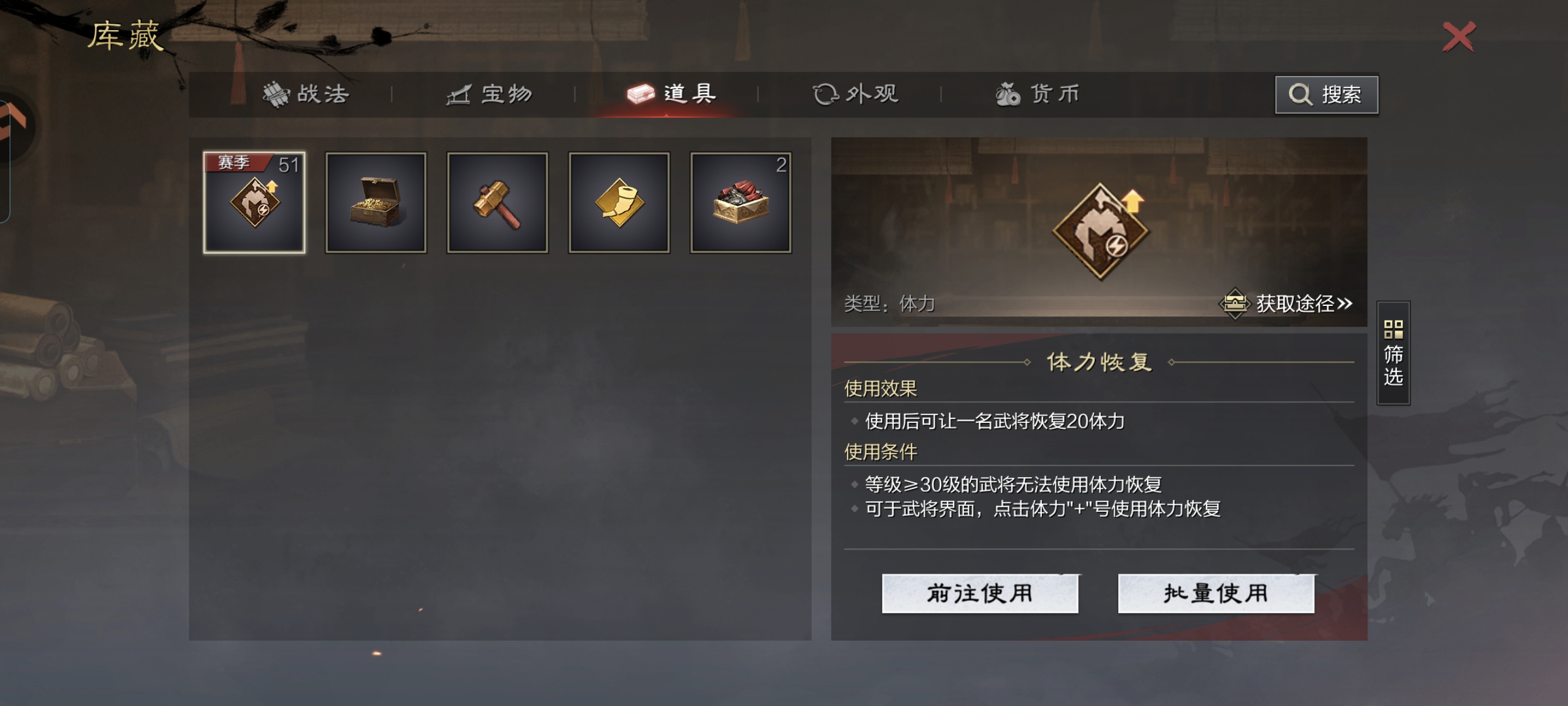Click the 批量使用 batch use button
Image resolution: width=1568 pixels, height=706 pixels.
(x=1215, y=594)
